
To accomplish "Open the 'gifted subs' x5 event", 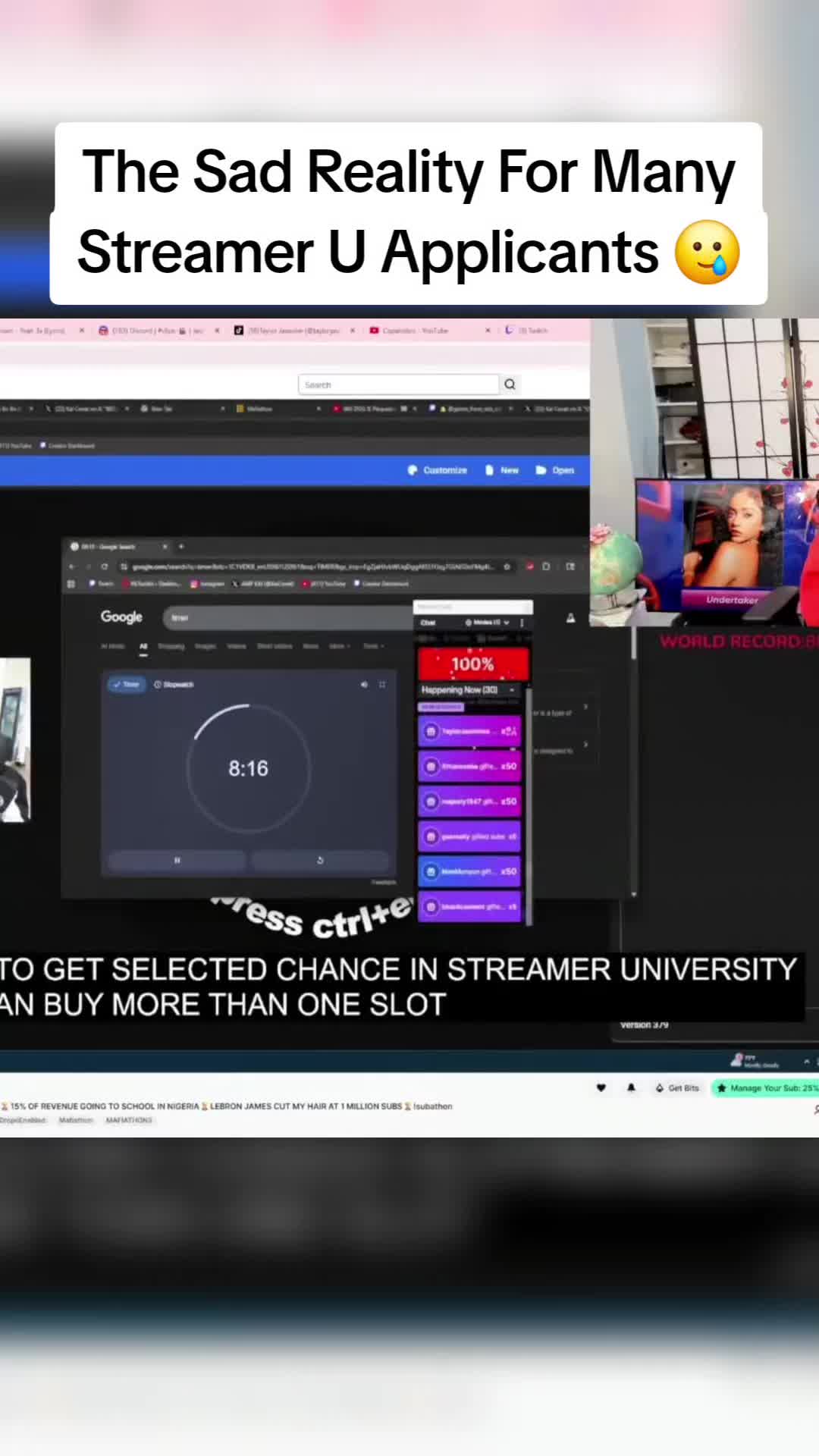I will click(x=469, y=836).
